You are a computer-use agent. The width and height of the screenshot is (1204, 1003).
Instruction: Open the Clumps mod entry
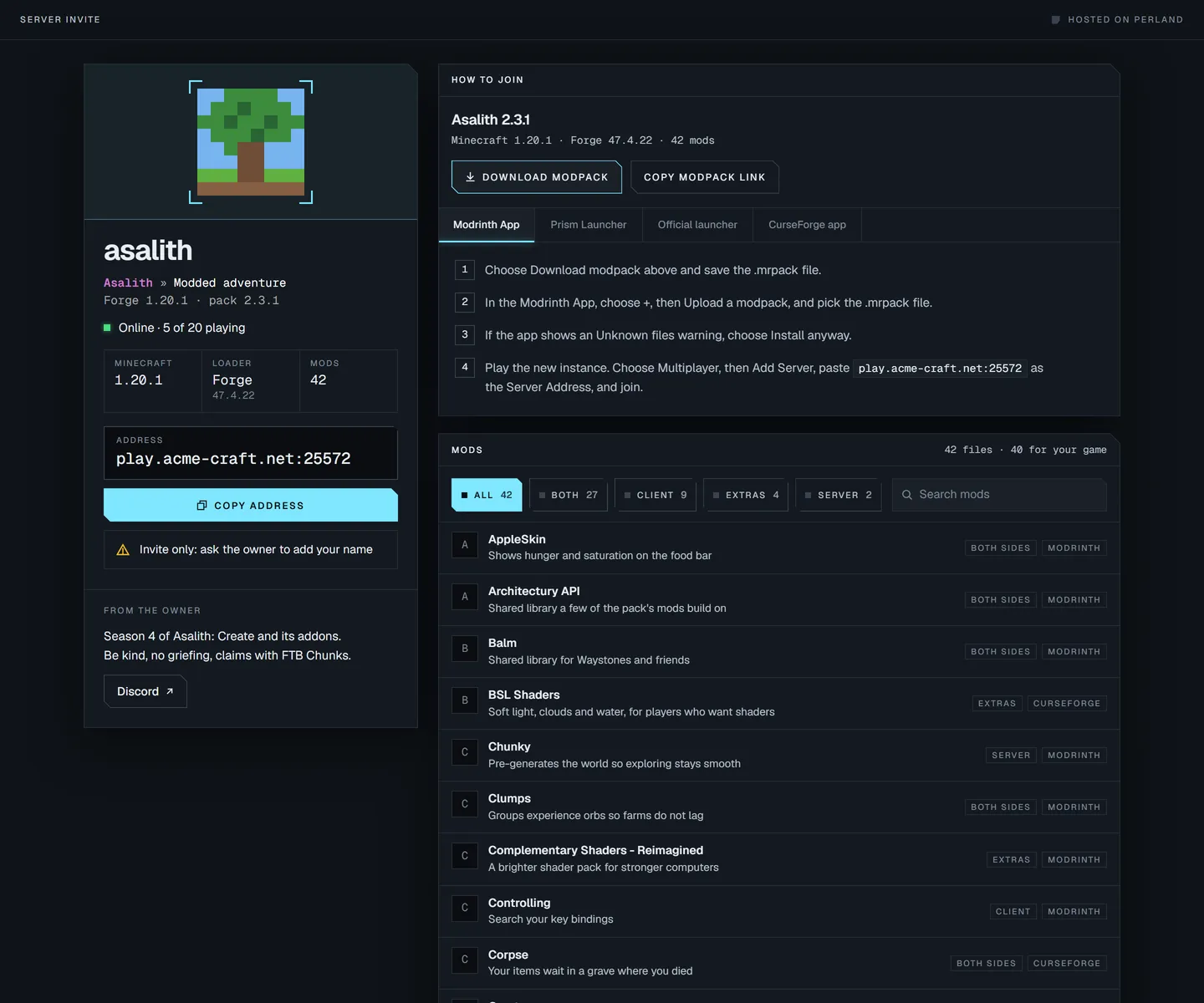click(779, 807)
